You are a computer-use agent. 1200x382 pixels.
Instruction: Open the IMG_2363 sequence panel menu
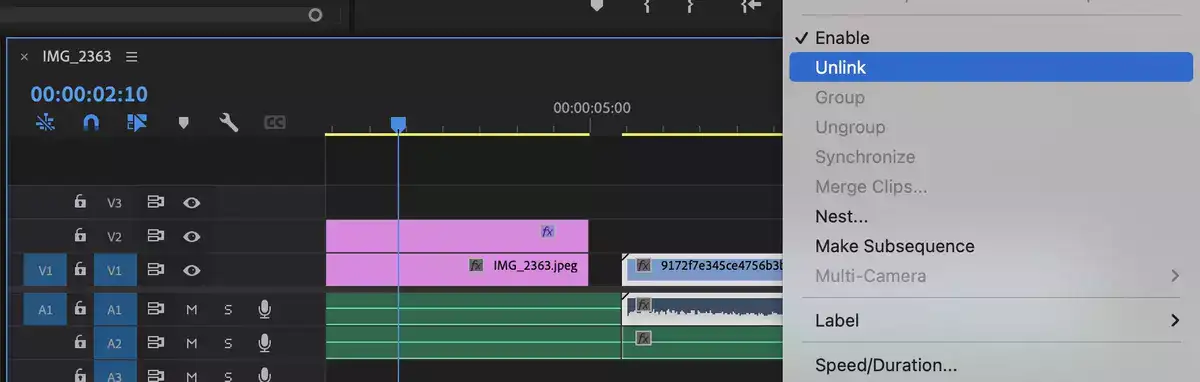click(x=132, y=56)
